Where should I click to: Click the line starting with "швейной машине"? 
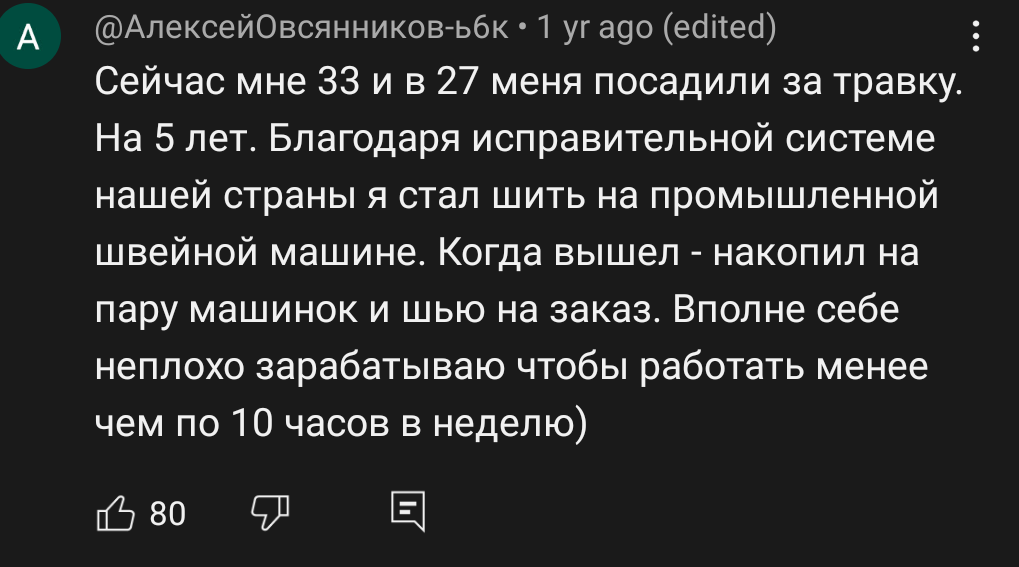pyautogui.click(x=506, y=255)
